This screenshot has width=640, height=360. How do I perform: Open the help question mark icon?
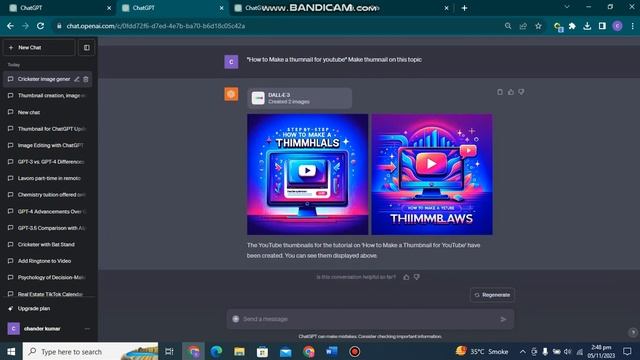pyautogui.click(x=633, y=332)
